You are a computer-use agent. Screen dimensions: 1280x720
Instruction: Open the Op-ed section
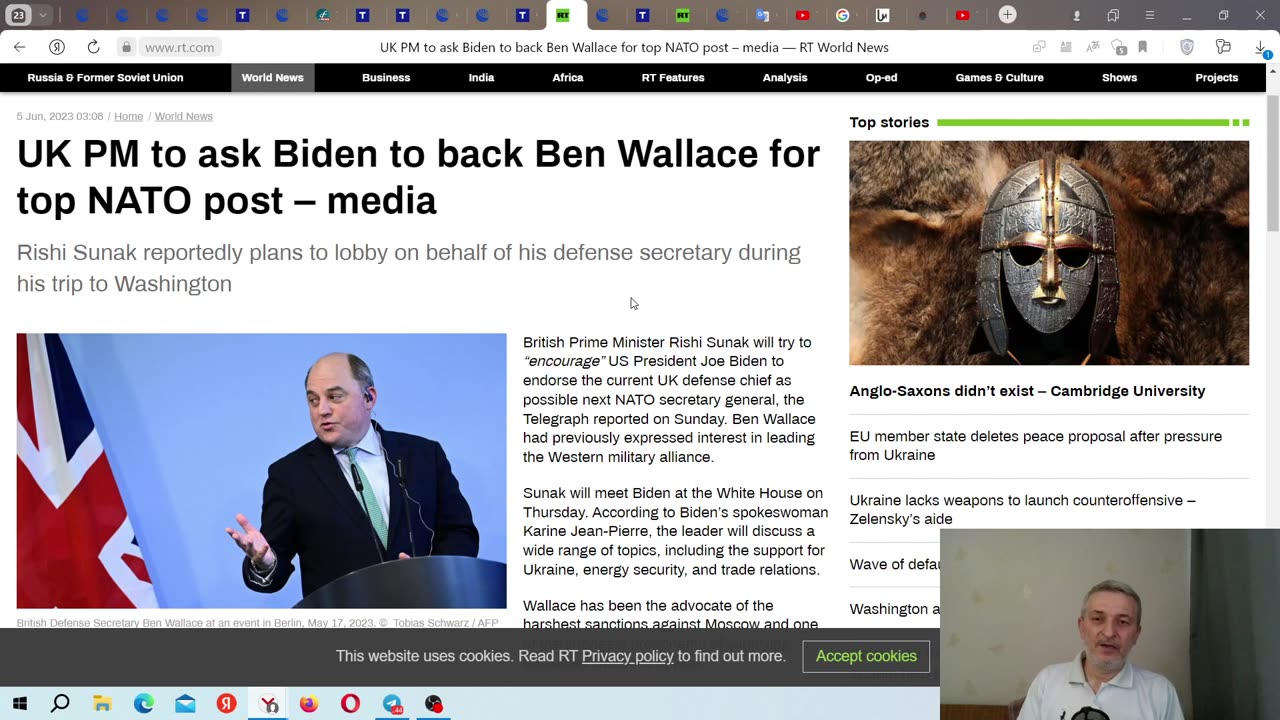pos(881,77)
